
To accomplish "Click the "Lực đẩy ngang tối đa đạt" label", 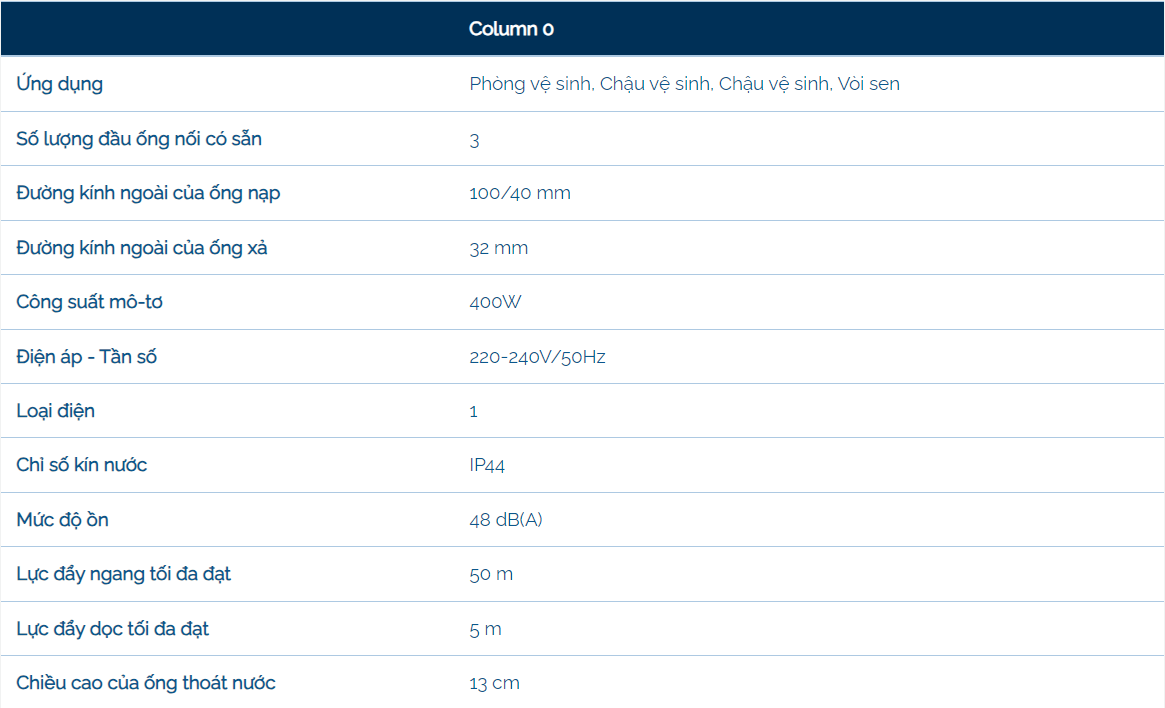I will coord(124,574).
